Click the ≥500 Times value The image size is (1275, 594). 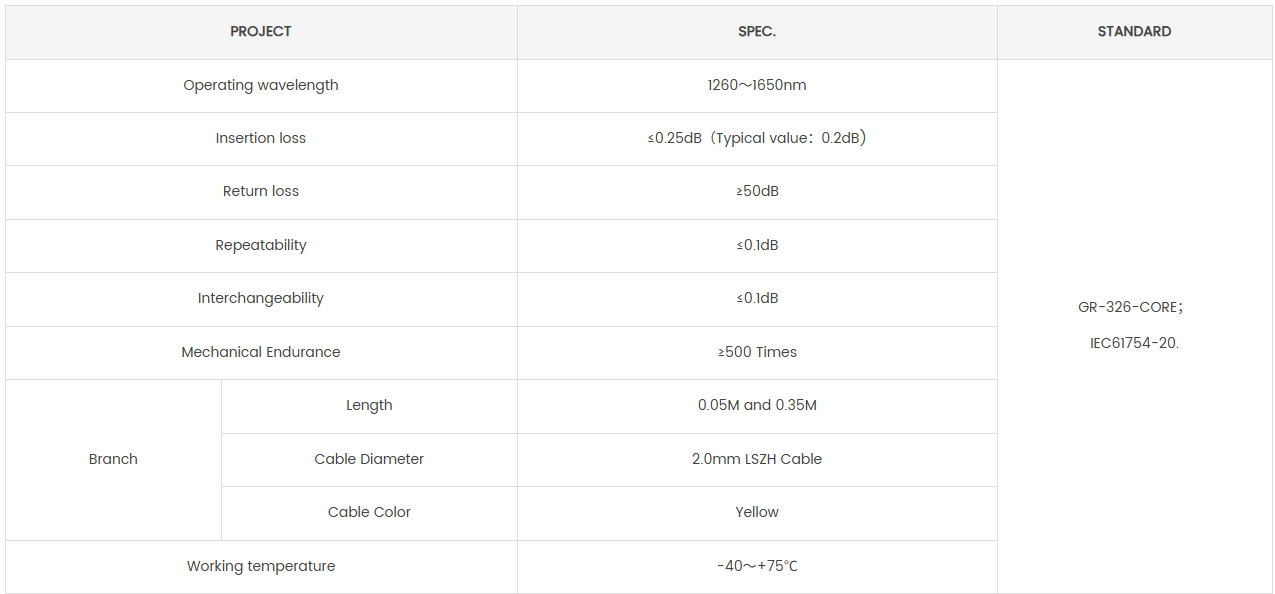tap(757, 353)
